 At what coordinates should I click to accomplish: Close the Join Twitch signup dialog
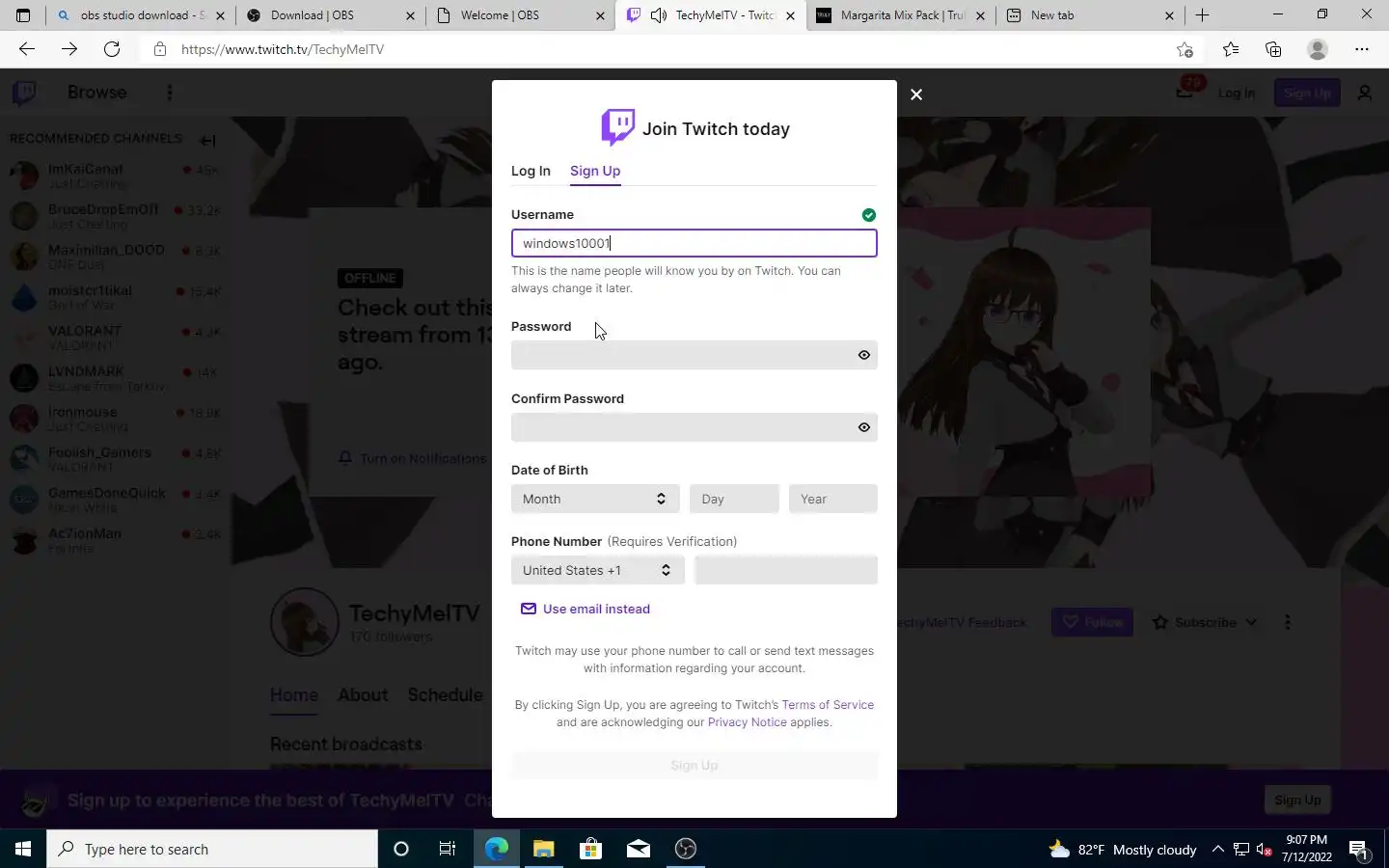(x=916, y=95)
